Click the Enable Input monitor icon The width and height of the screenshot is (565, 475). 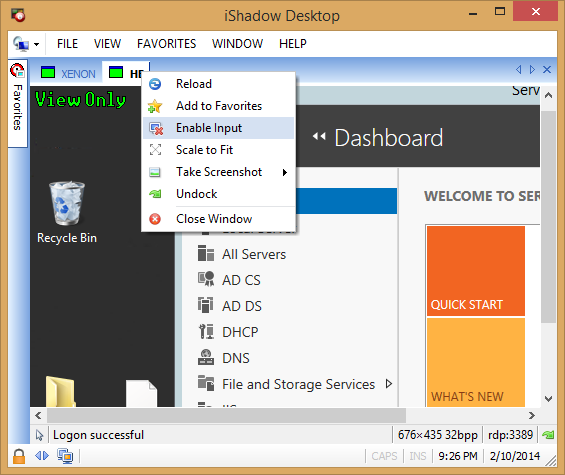click(156, 129)
